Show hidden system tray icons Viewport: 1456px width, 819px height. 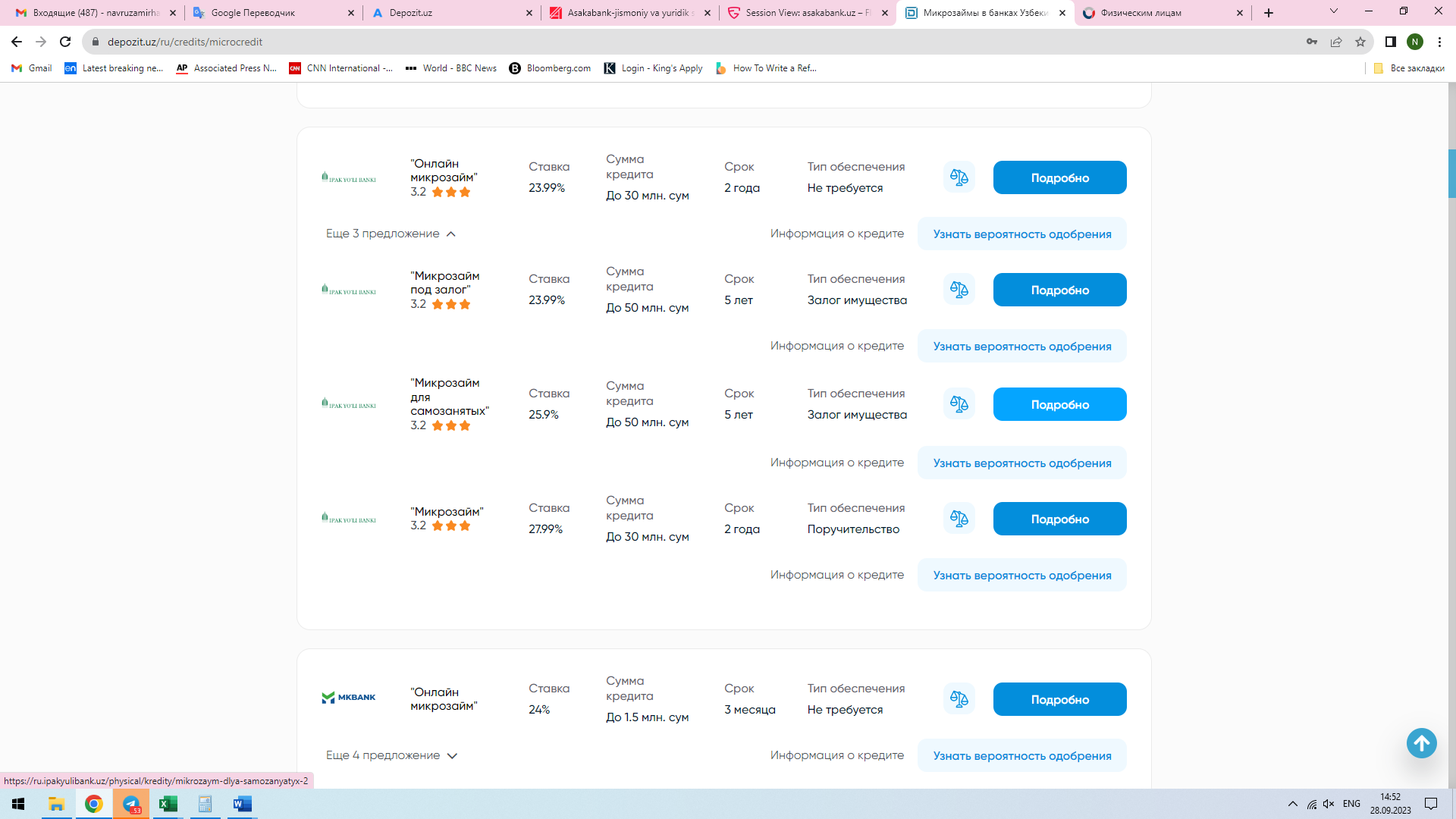click(1292, 804)
